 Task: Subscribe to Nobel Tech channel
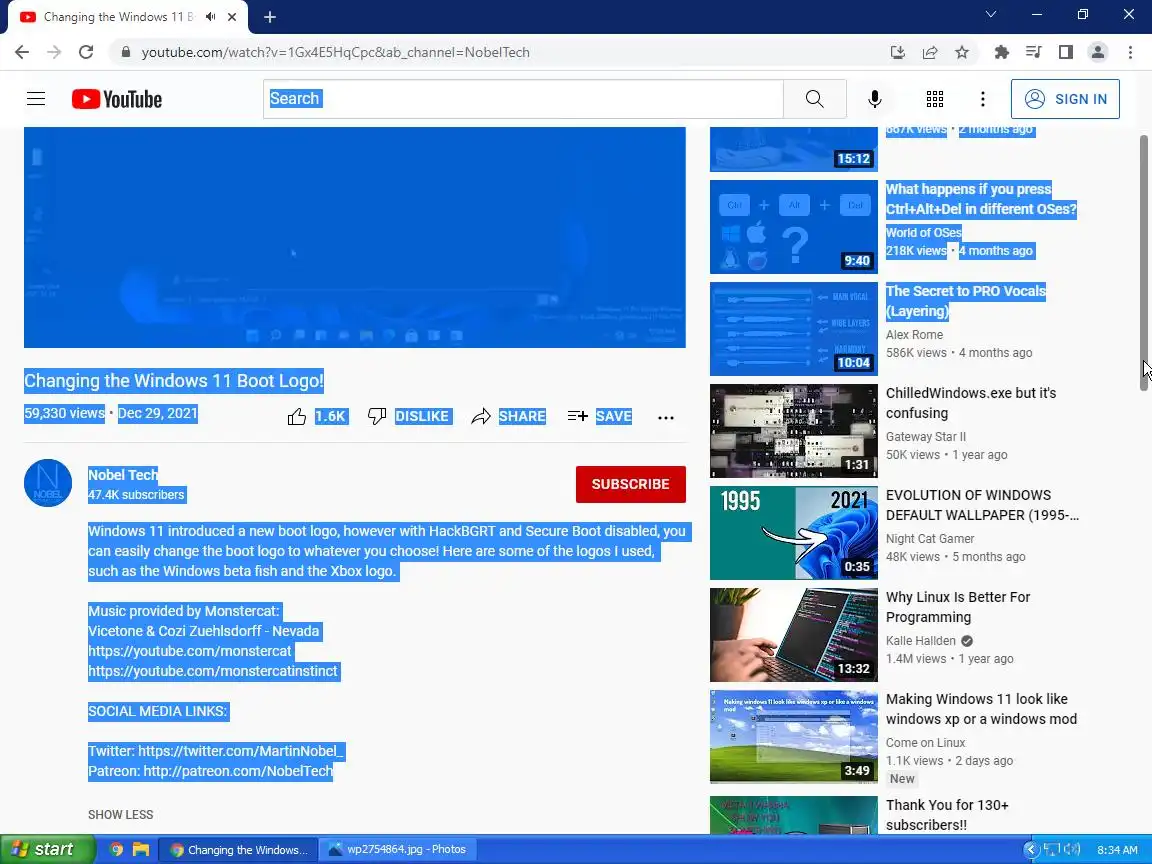tap(630, 484)
